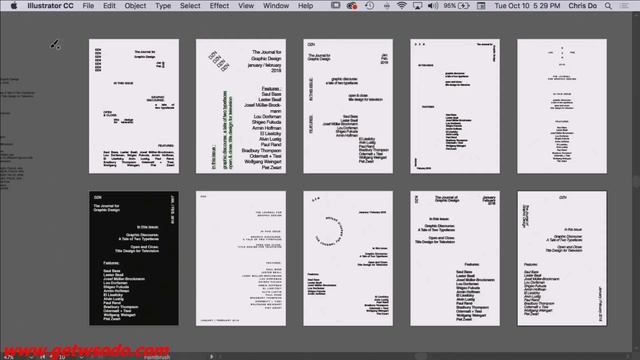Click the artboard number 10 field
The height and width of the screenshot is (360, 640).
point(62,357)
